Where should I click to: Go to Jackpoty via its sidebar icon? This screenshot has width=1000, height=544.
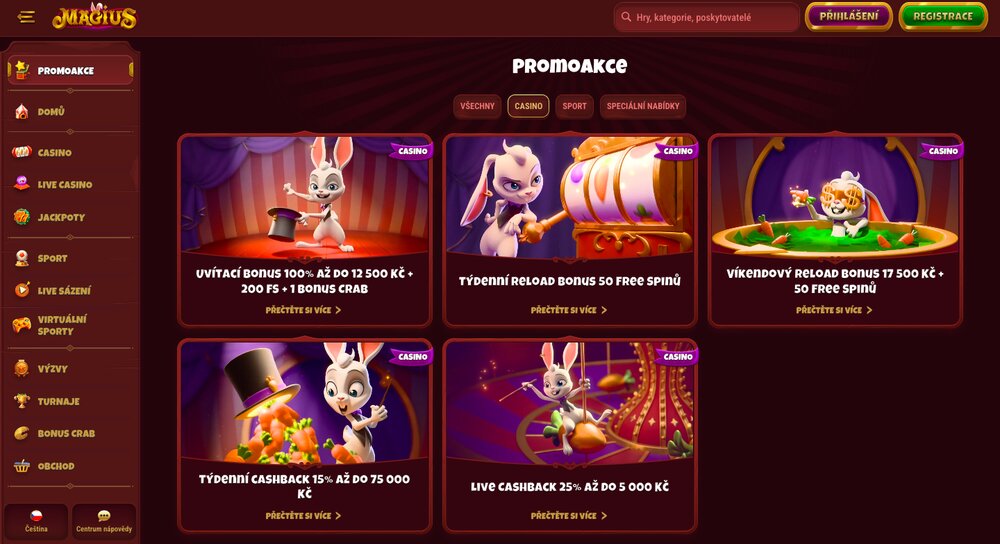point(22,217)
